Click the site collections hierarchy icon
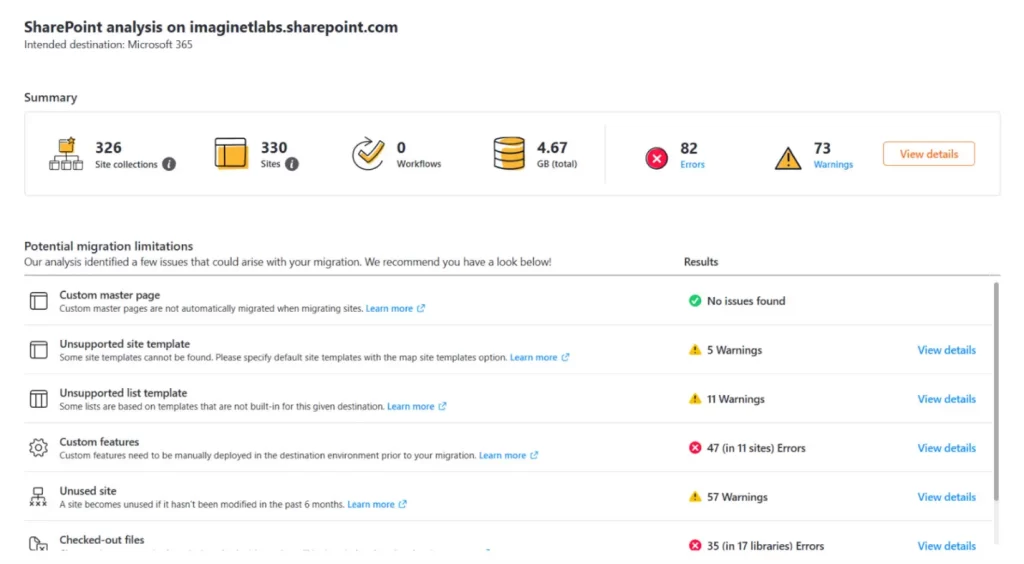This screenshot has width=1024, height=564. (x=66, y=154)
